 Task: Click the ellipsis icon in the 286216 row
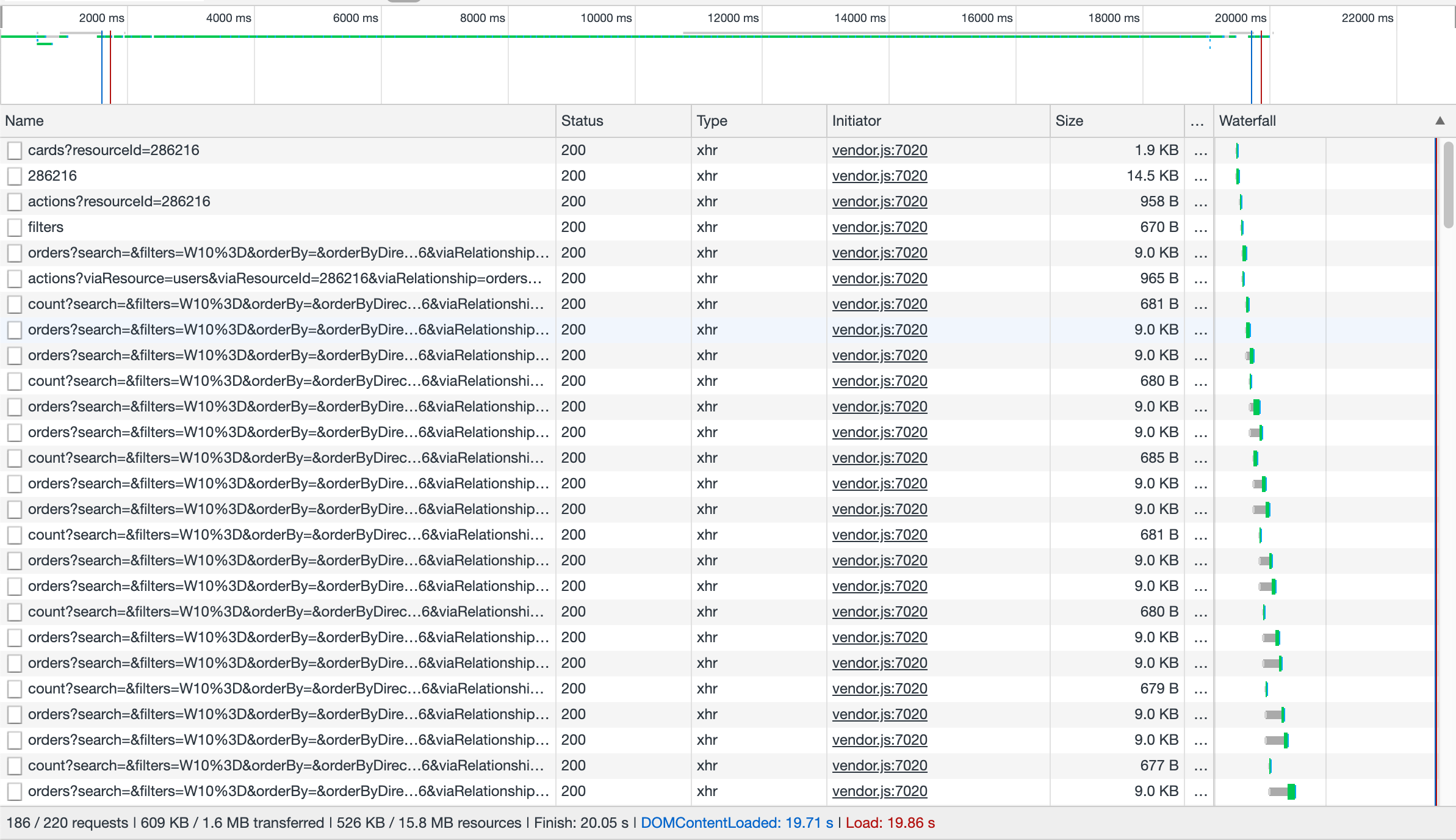[x=1200, y=175]
